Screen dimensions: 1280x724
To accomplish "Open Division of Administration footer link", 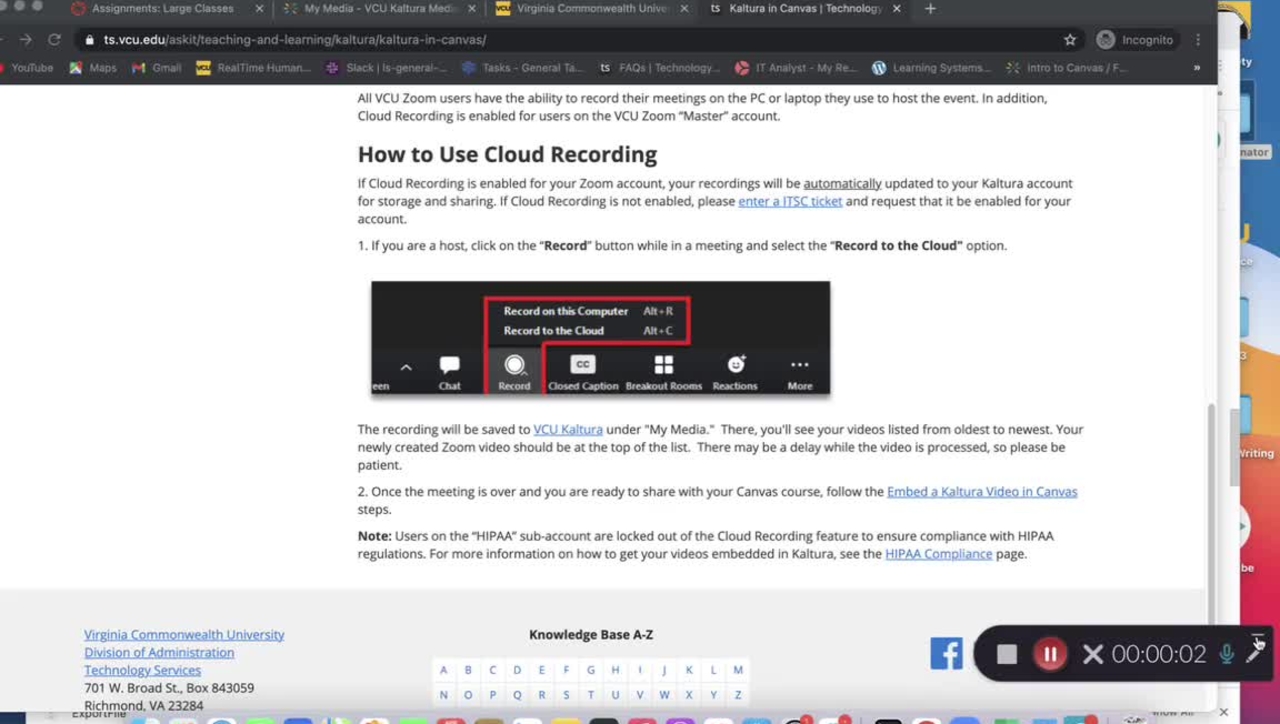I will pyautogui.click(x=159, y=652).
